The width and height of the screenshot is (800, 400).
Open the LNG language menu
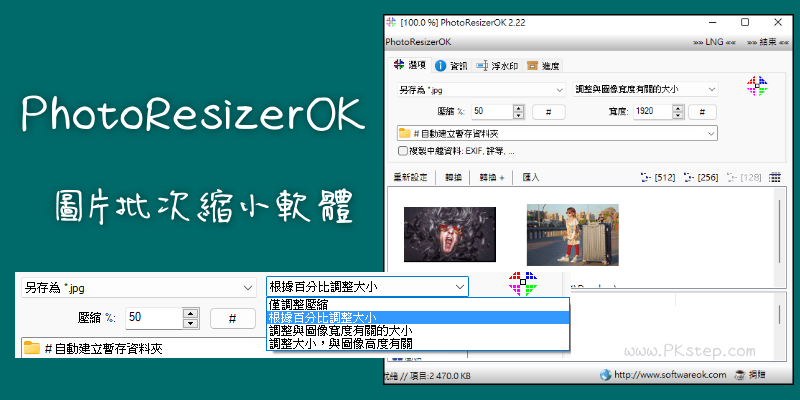click(x=714, y=42)
